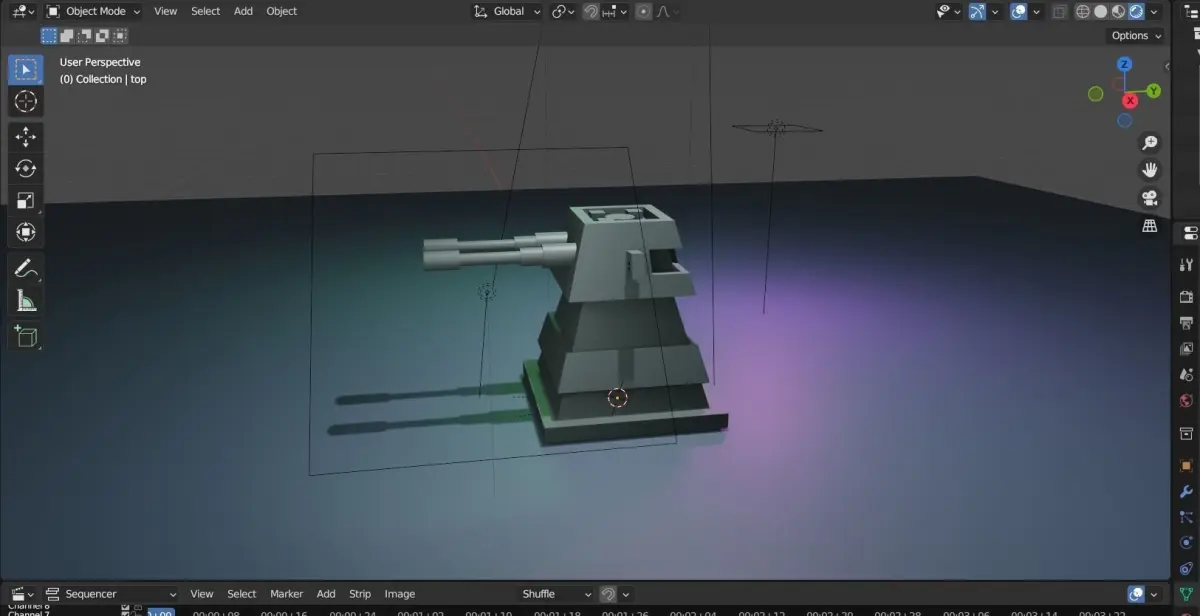1200x616 pixels.
Task: Open the pivot point dropdown
Action: (564, 11)
